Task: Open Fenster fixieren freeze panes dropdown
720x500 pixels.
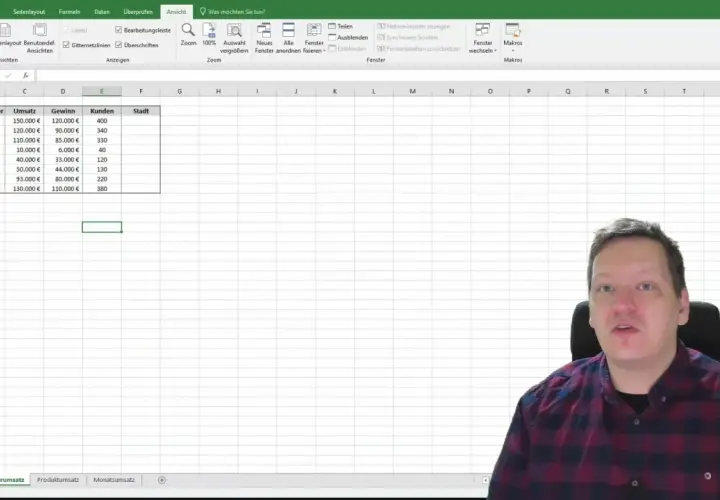Action: click(x=314, y=39)
